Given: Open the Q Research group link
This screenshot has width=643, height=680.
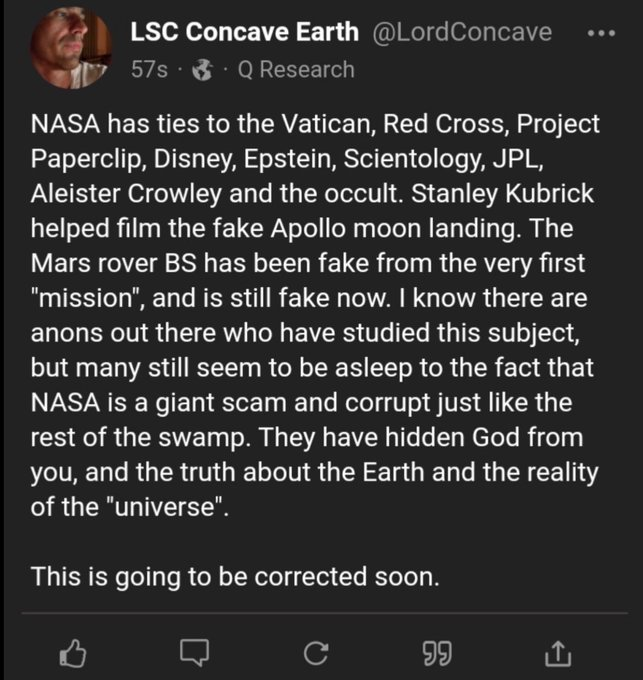Looking at the screenshot, I should (291, 70).
